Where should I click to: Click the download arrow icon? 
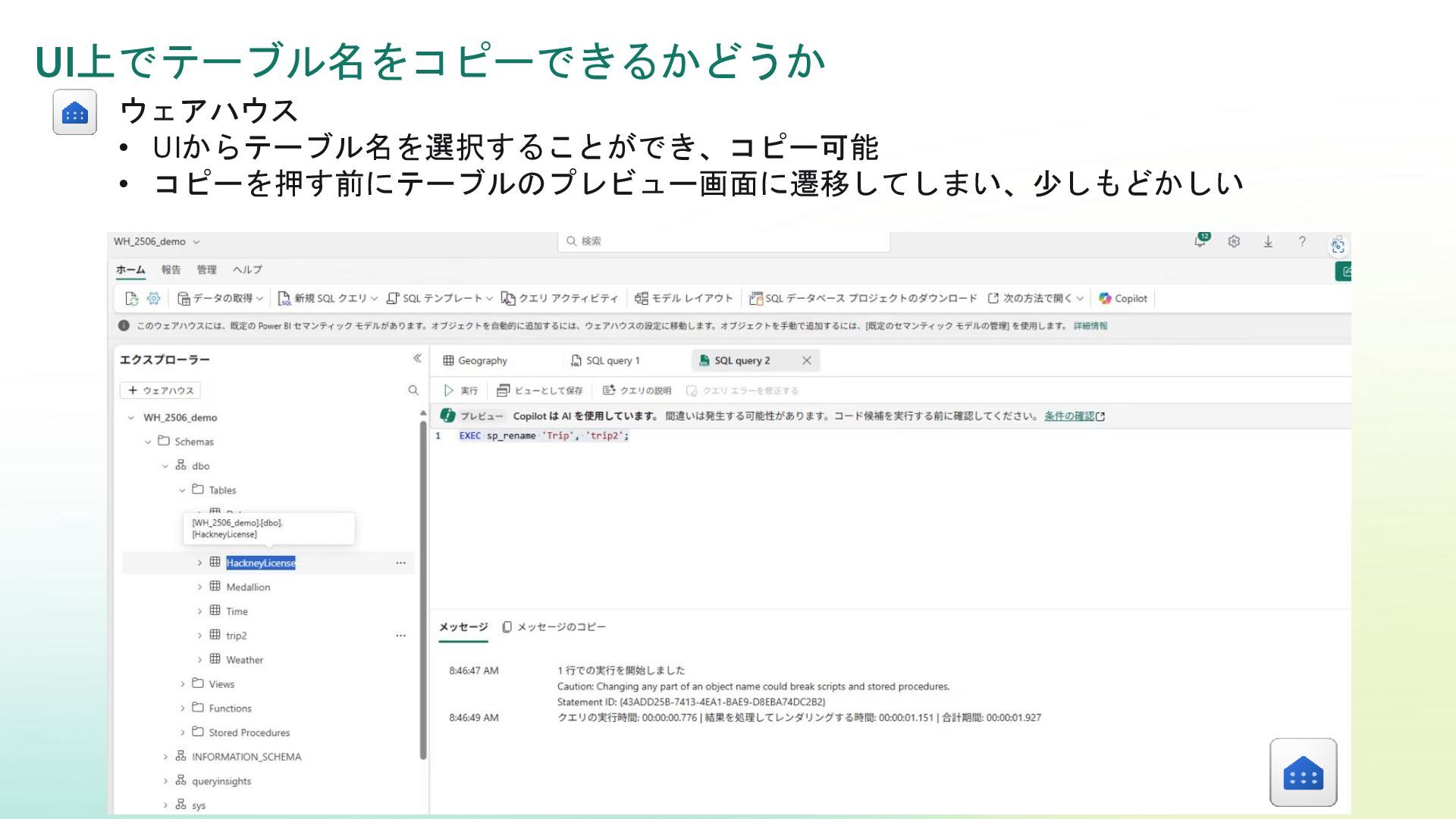[x=1268, y=242]
